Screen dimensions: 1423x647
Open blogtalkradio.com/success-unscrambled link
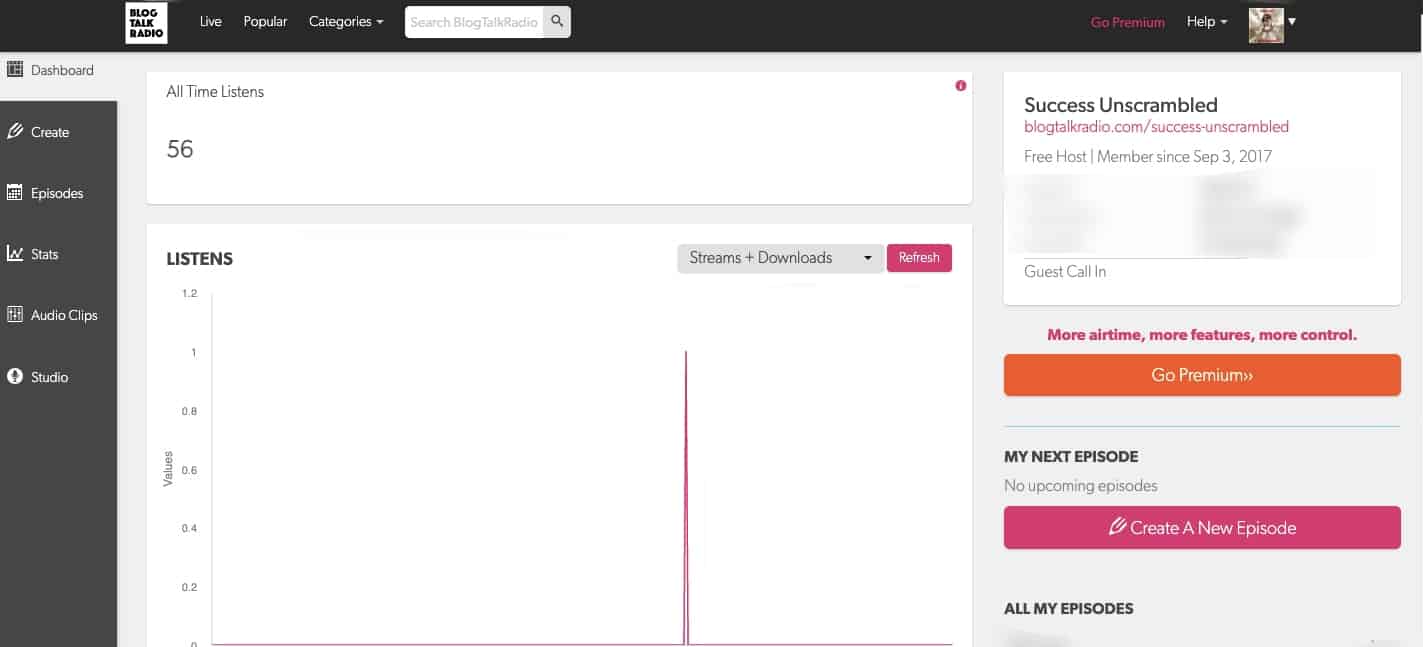click(1156, 127)
